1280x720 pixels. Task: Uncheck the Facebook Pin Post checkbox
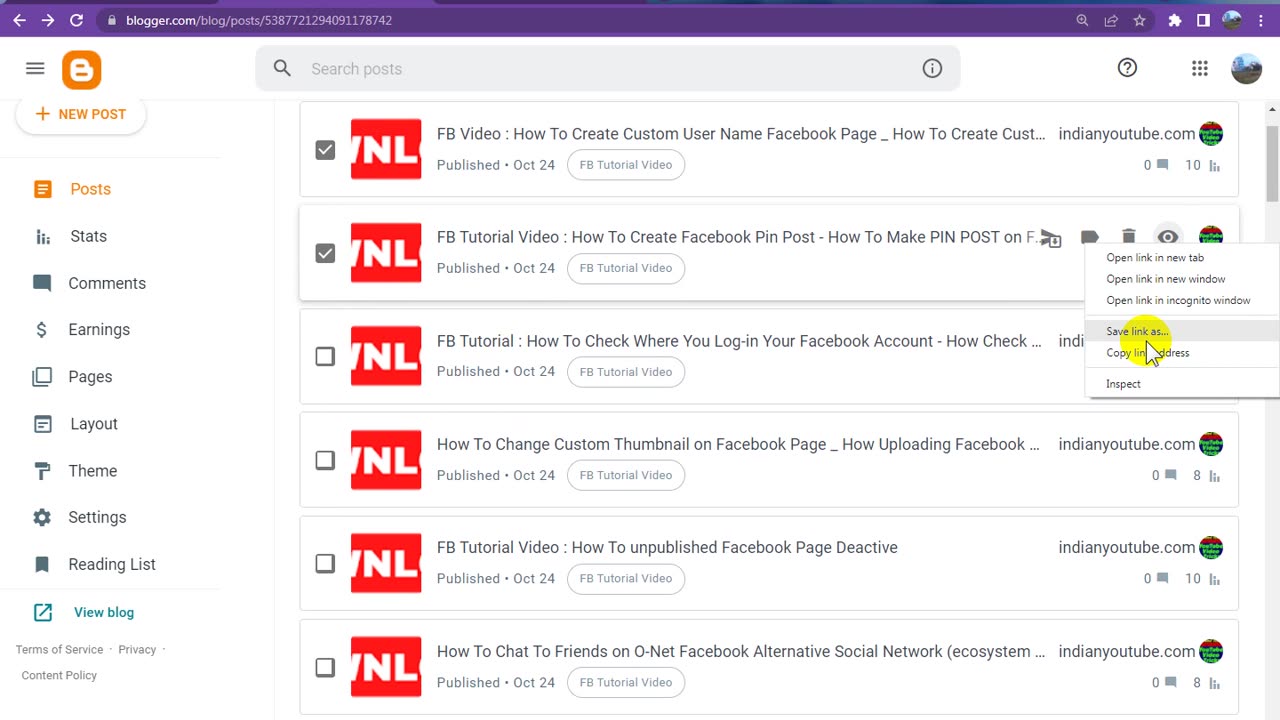(325, 253)
